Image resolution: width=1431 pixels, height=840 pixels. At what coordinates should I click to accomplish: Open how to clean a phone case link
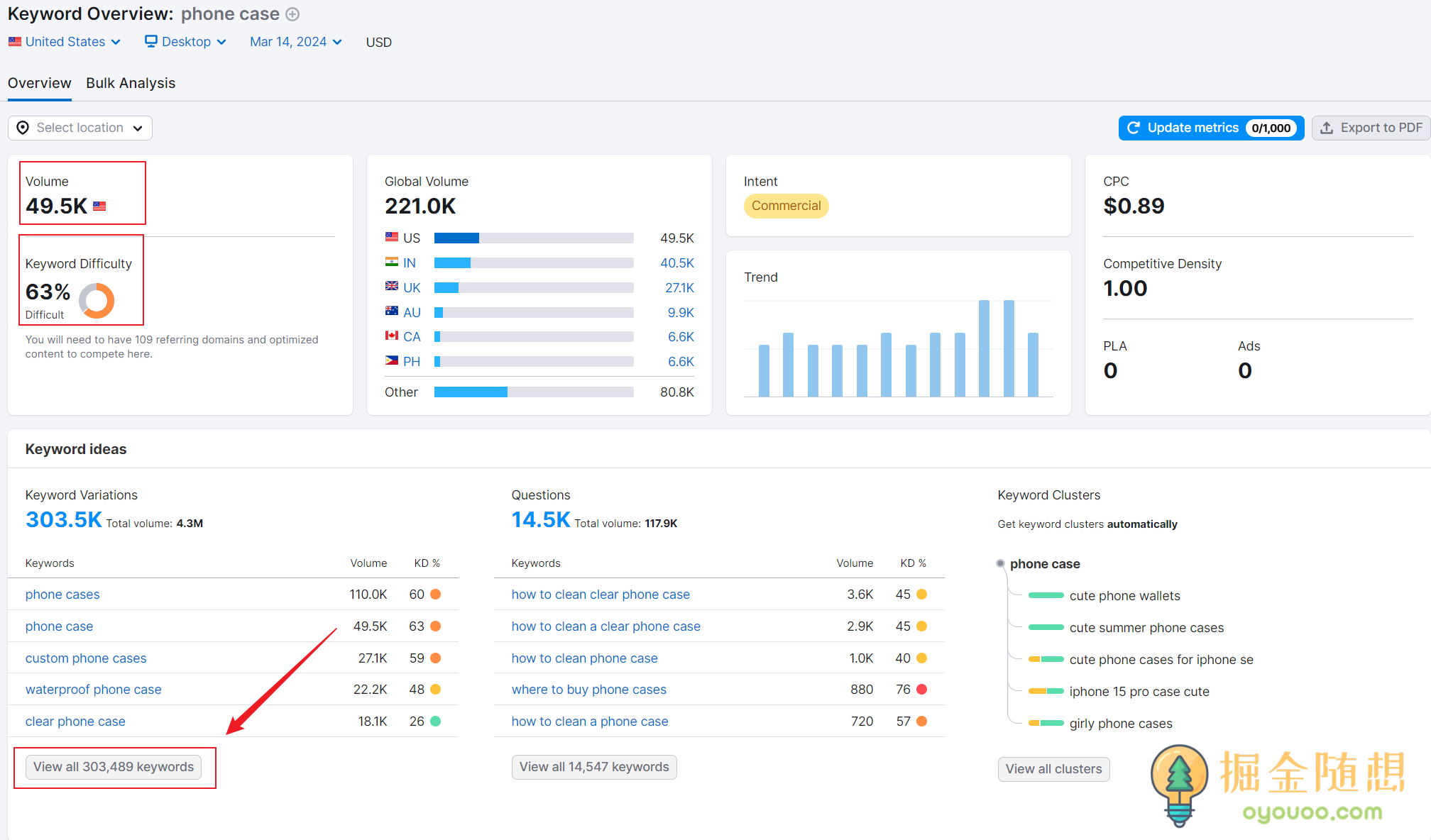590,722
